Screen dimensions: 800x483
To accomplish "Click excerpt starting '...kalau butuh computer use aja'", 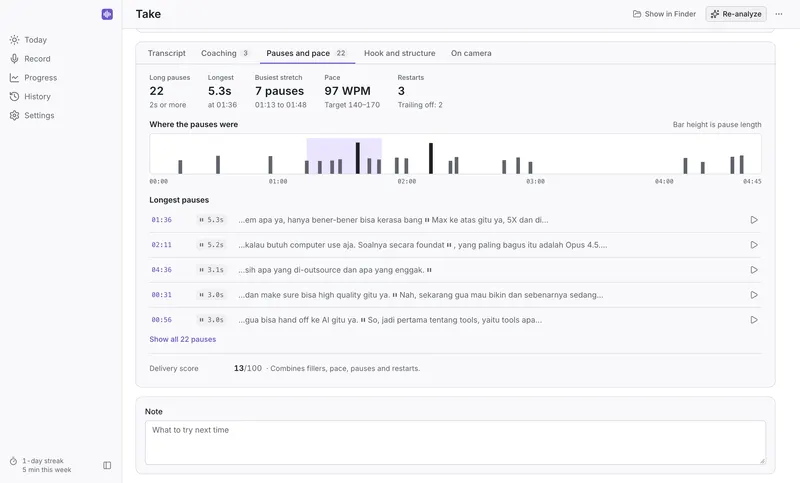I will click(422, 245).
